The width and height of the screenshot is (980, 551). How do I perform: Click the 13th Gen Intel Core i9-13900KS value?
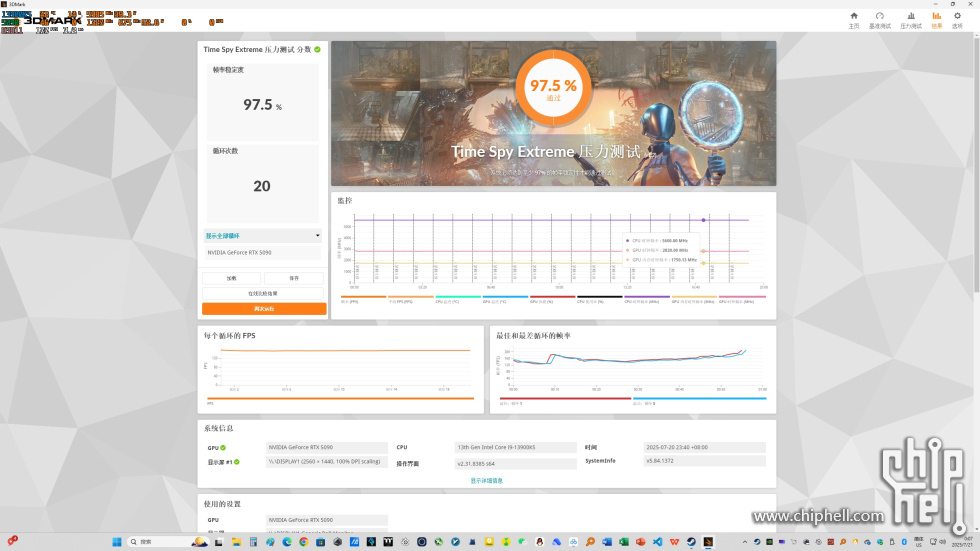pyautogui.click(x=516, y=447)
